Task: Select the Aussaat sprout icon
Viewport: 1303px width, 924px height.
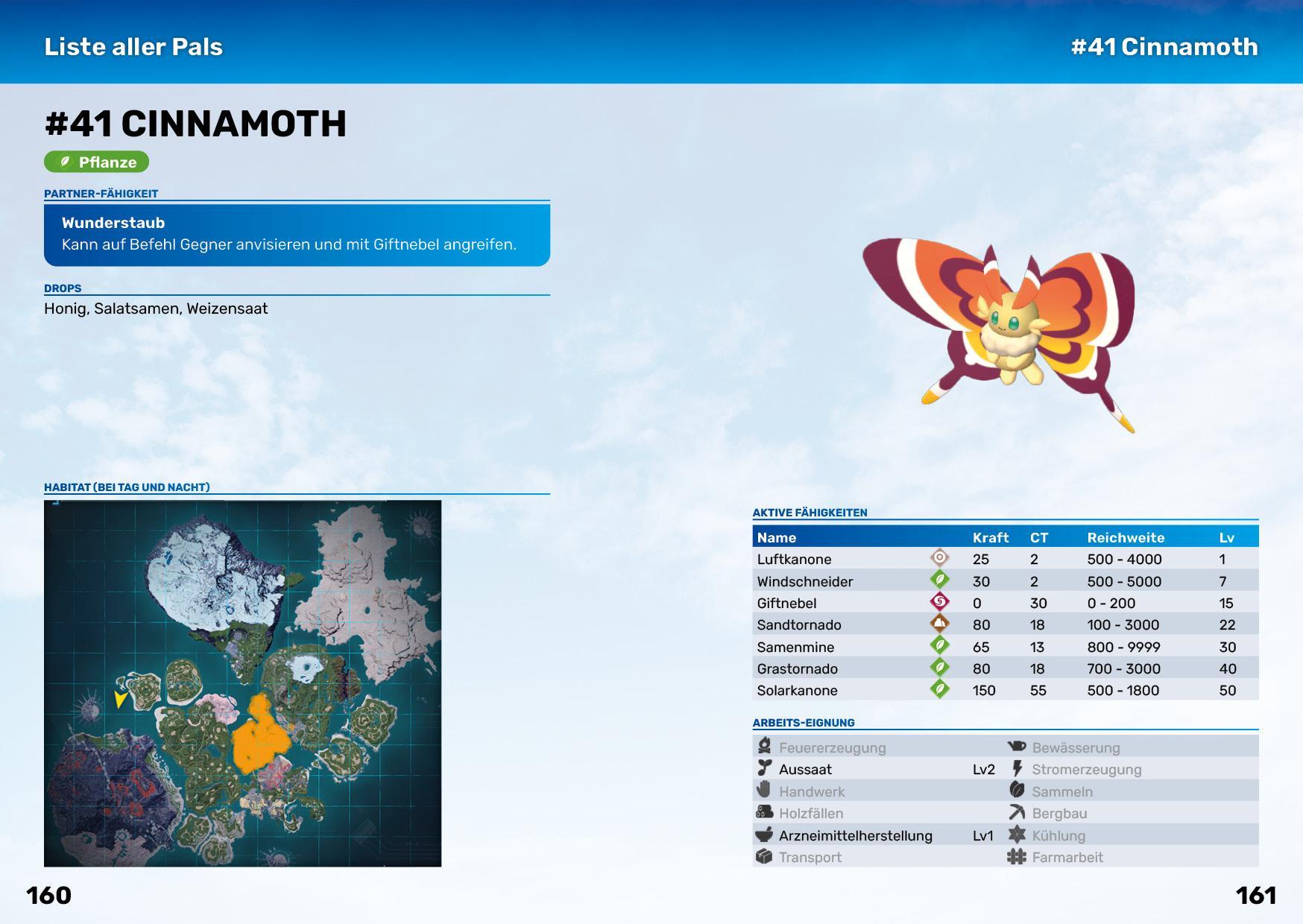Action: click(x=764, y=768)
